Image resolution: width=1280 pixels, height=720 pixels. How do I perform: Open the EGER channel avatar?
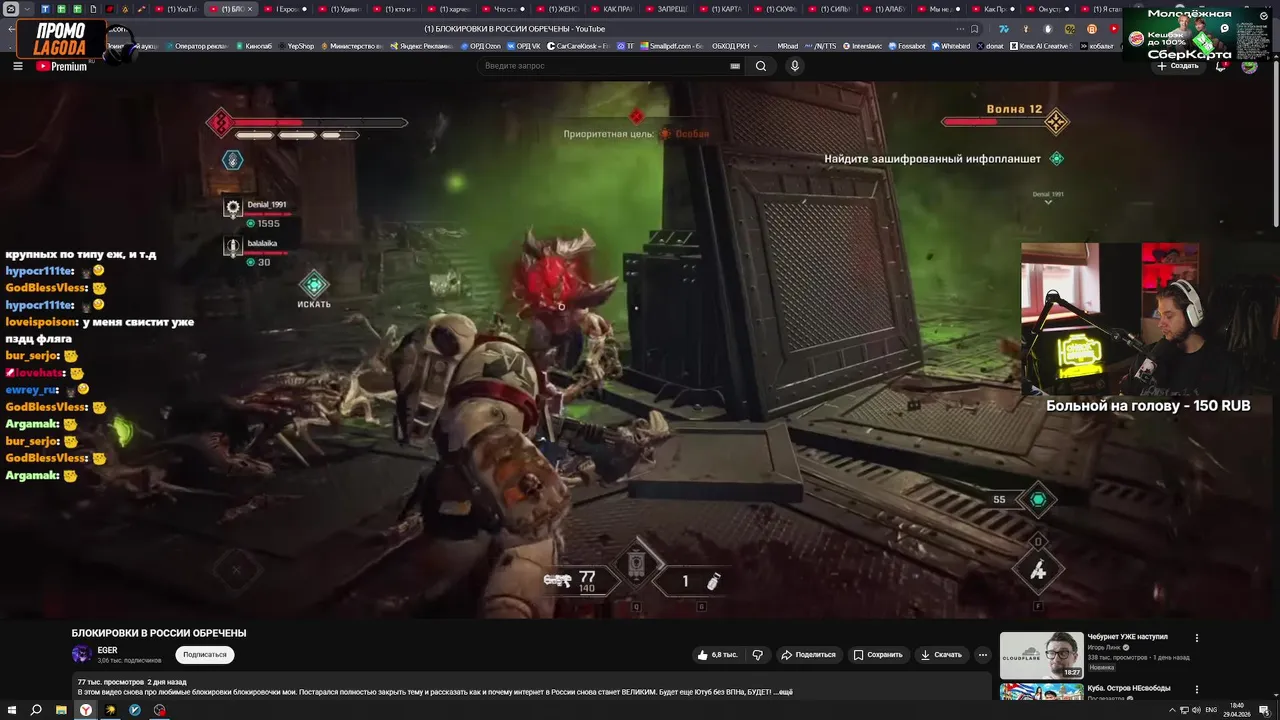click(81, 655)
